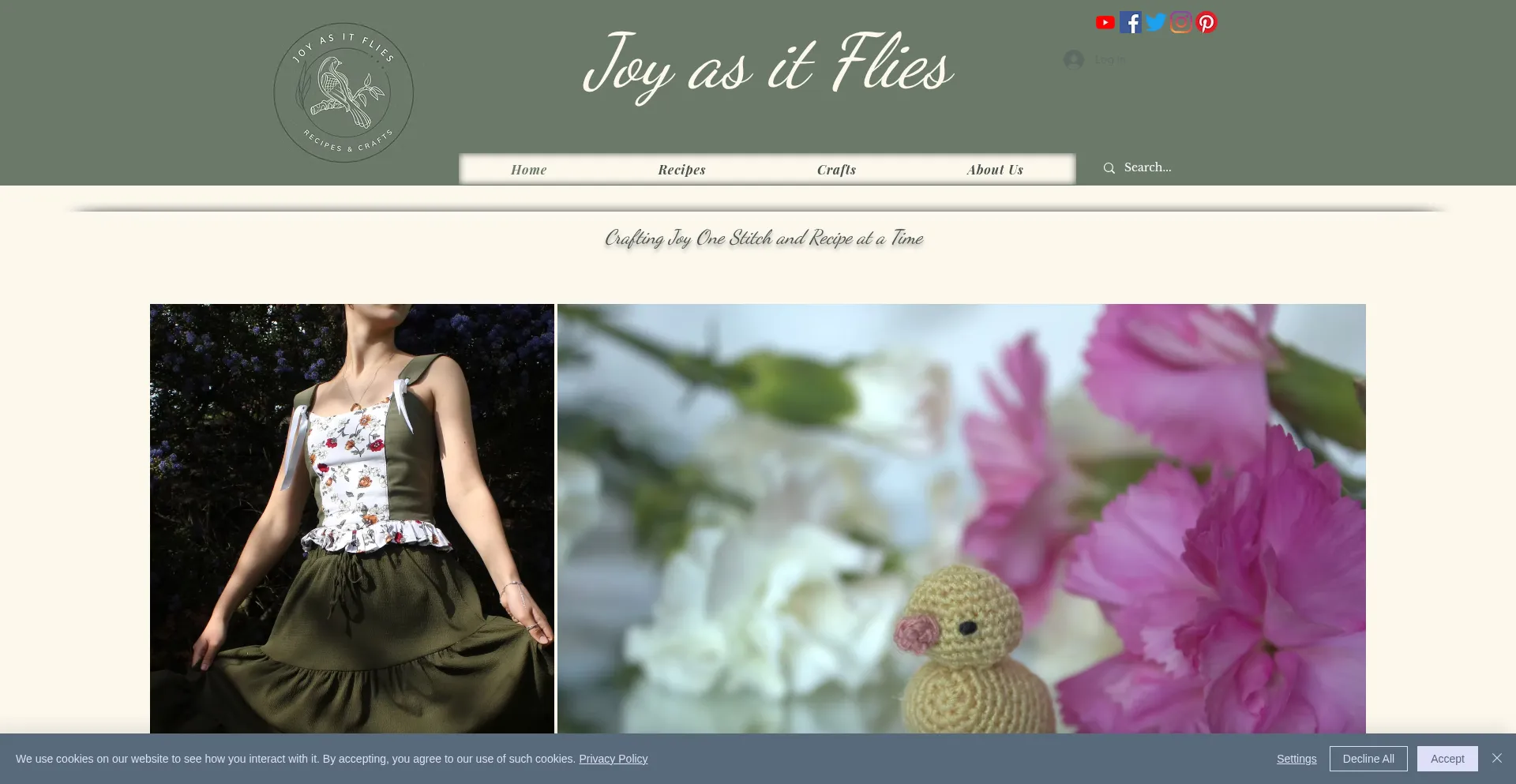Switch to the About Us tab
The height and width of the screenshot is (784, 1516).
coord(994,169)
